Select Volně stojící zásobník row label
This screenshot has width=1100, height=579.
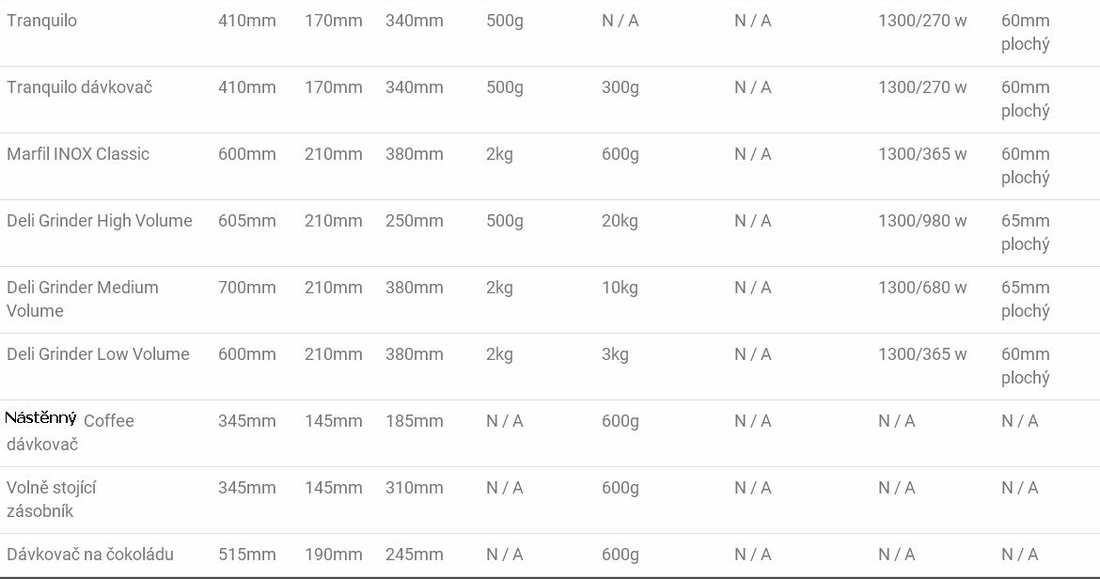pyautogui.click(x=51, y=499)
